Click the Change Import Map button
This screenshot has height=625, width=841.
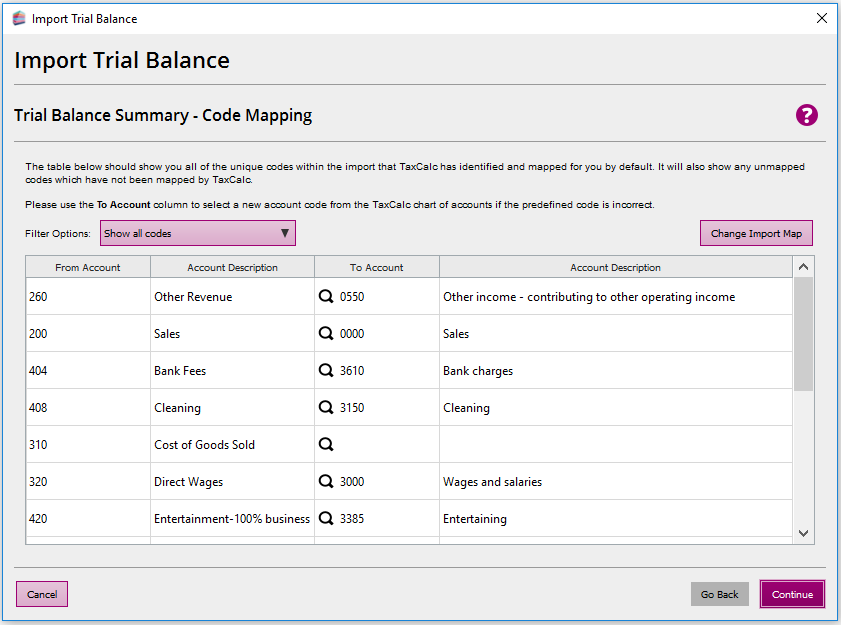point(756,233)
